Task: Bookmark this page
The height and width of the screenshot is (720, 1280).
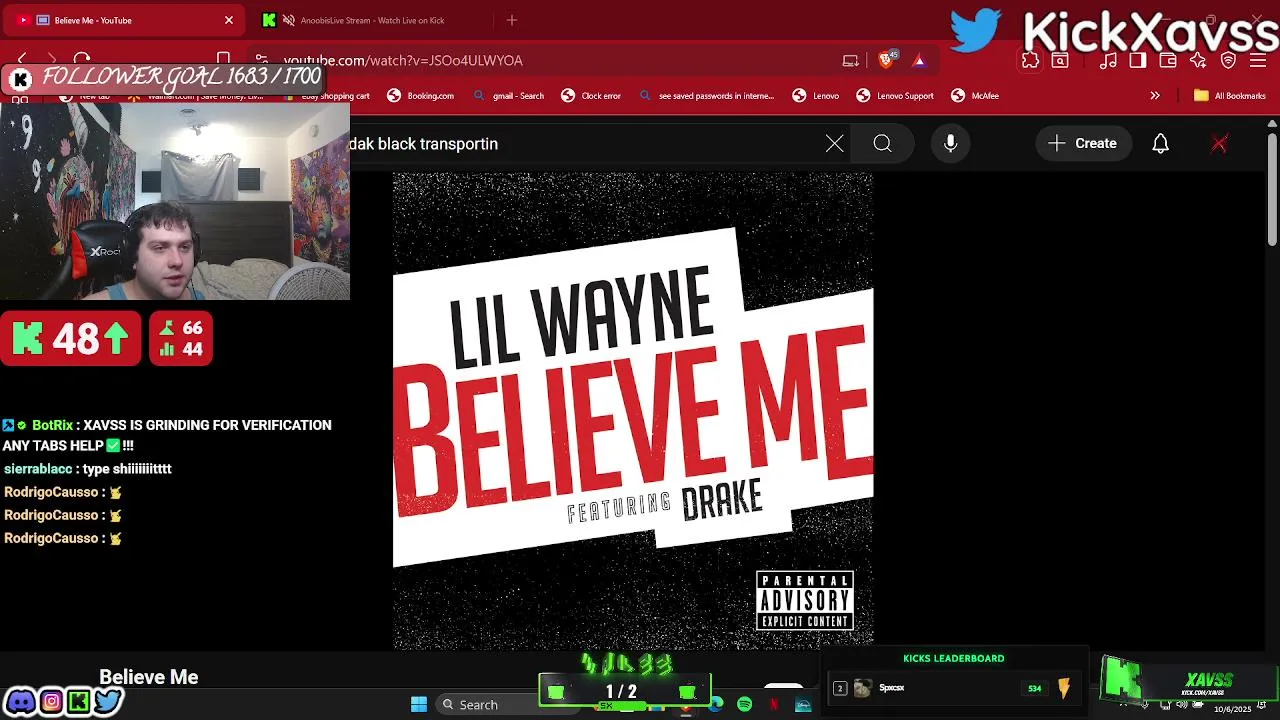Action: point(223,60)
